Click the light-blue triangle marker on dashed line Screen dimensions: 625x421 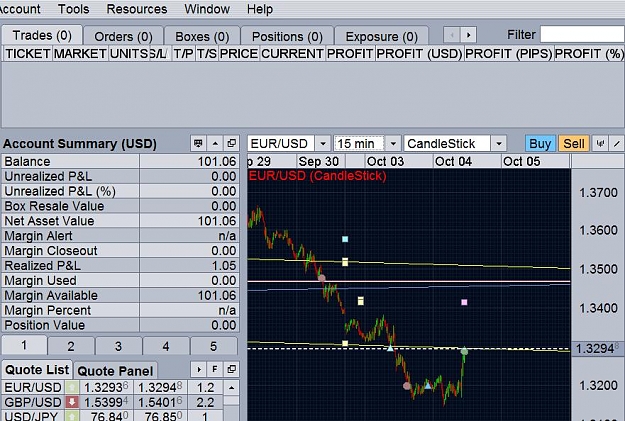(390, 348)
